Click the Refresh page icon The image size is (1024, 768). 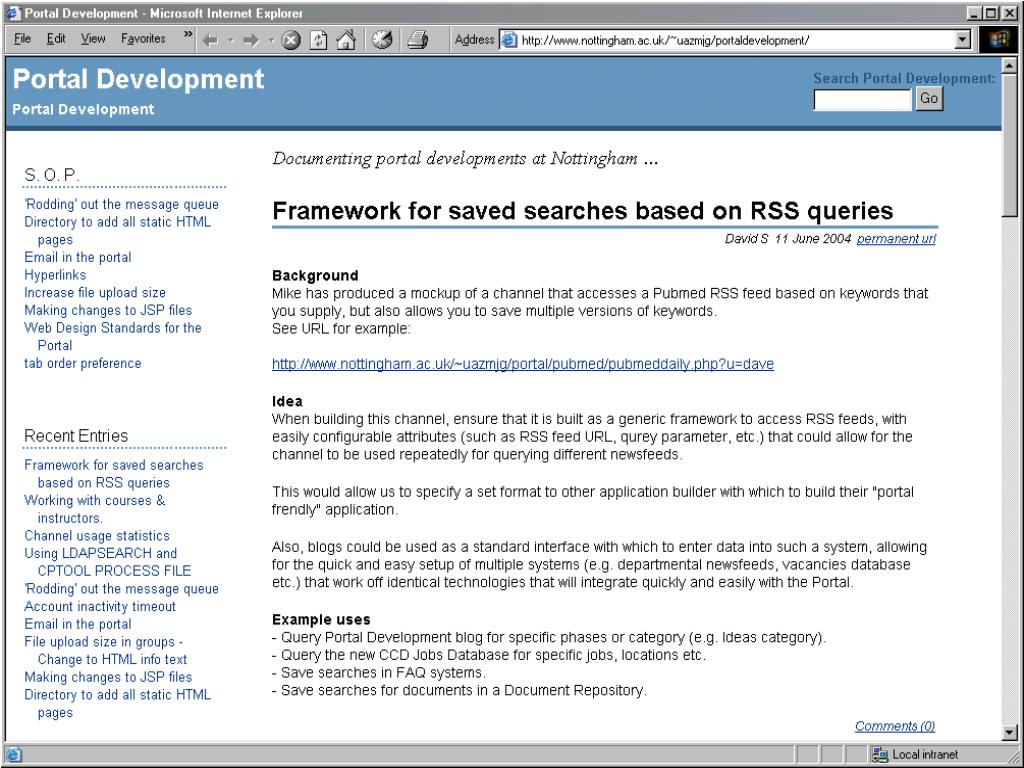click(318, 40)
